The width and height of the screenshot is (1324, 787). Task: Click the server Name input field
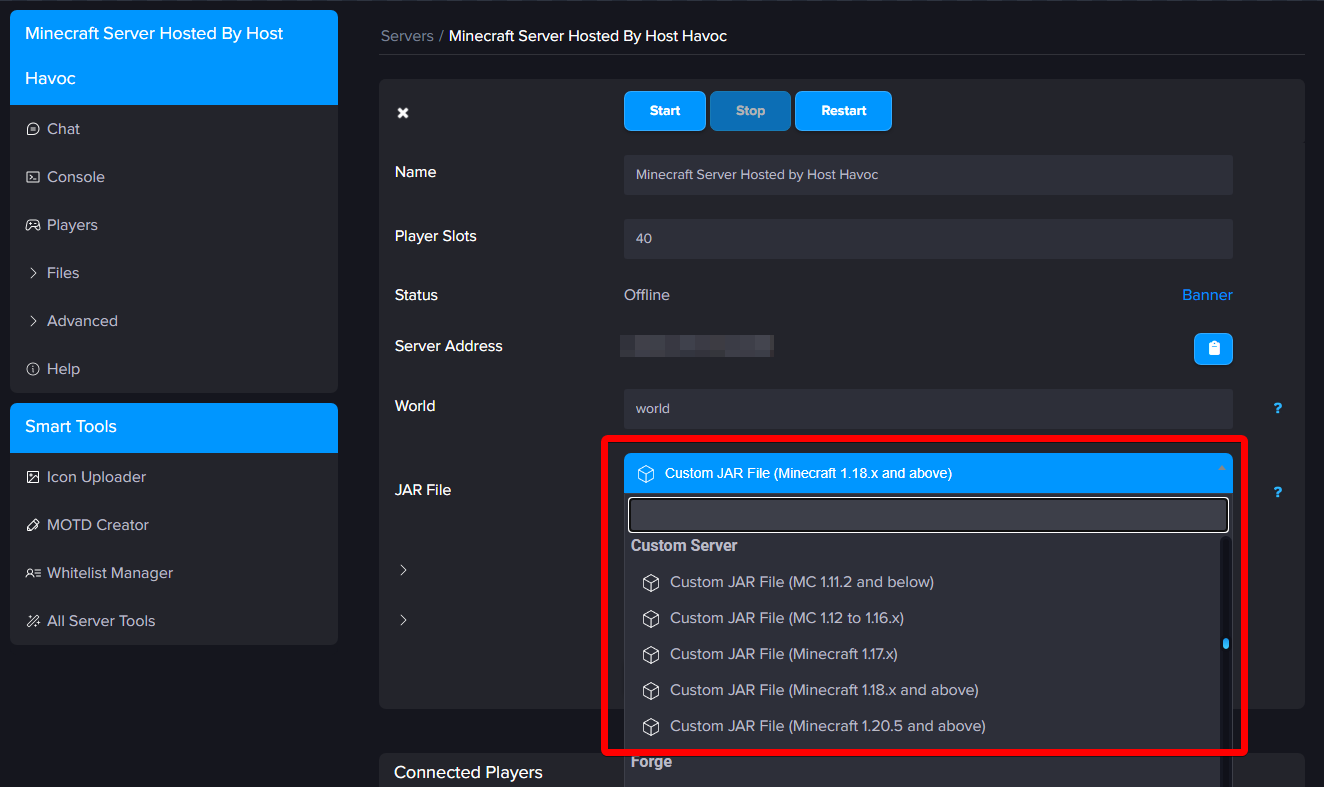[928, 175]
